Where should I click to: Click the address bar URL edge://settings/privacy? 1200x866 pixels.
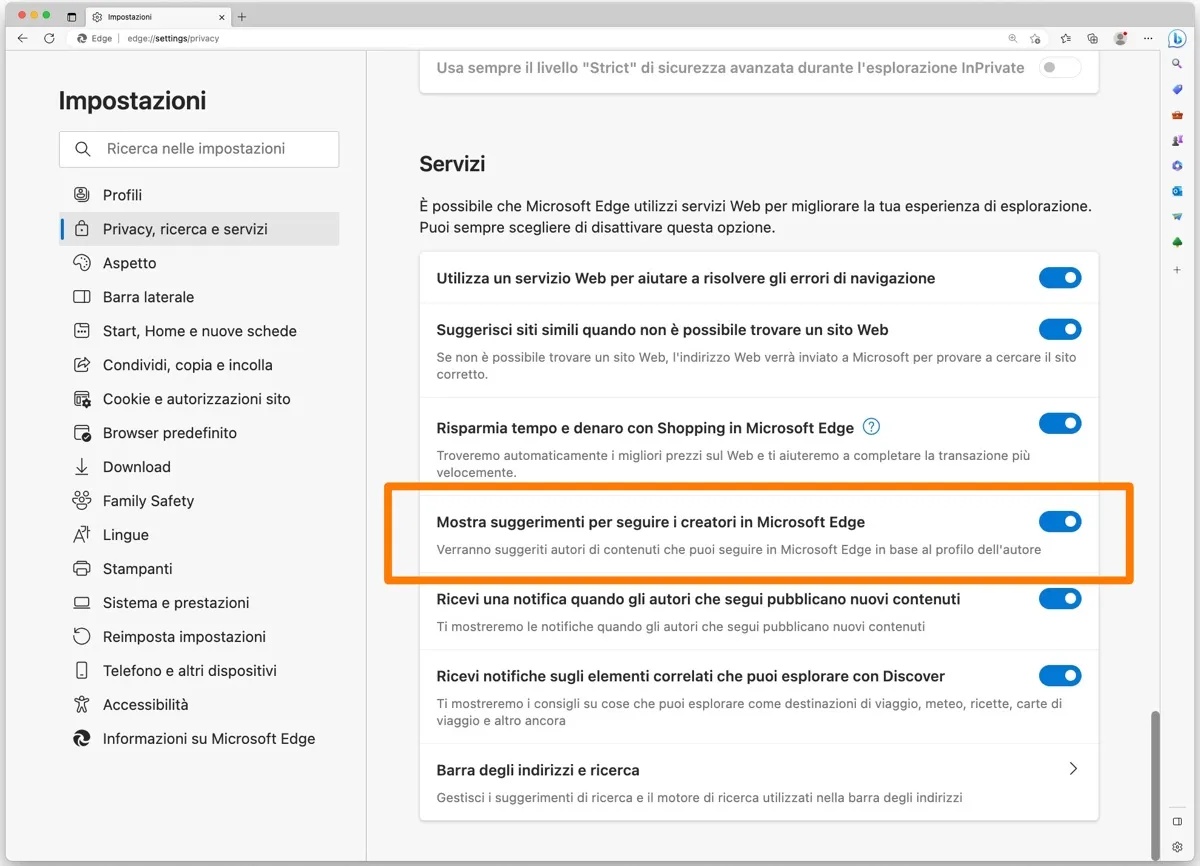point(173,39)
